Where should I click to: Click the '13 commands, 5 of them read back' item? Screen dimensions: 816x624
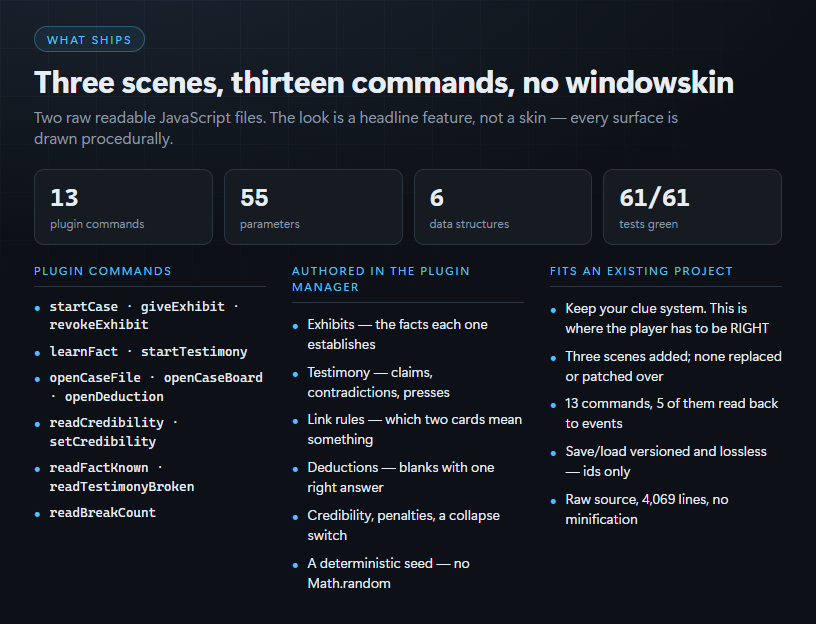click(671, 413)
